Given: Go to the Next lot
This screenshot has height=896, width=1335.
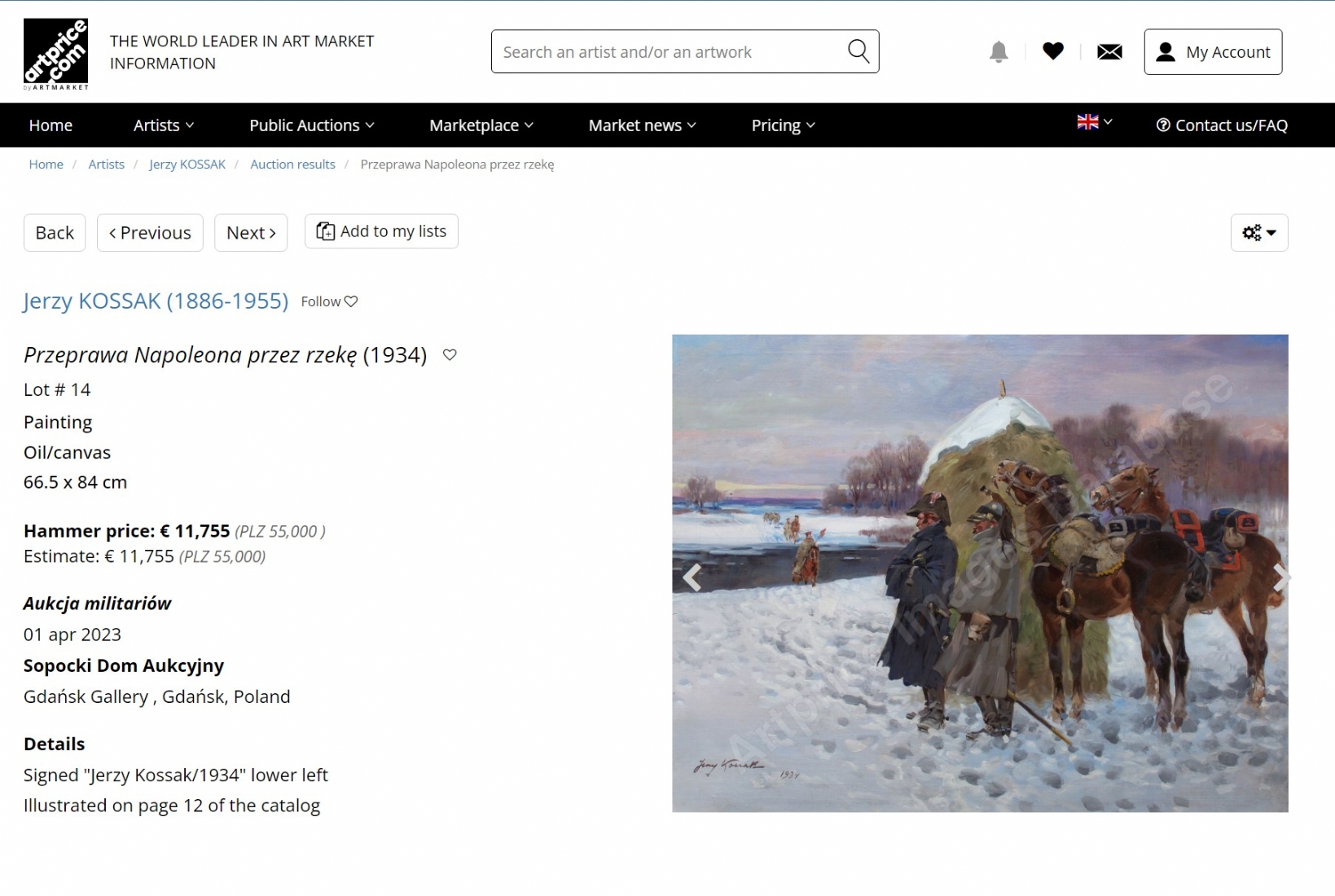Looking at the screenshot, I should (251, 233).
